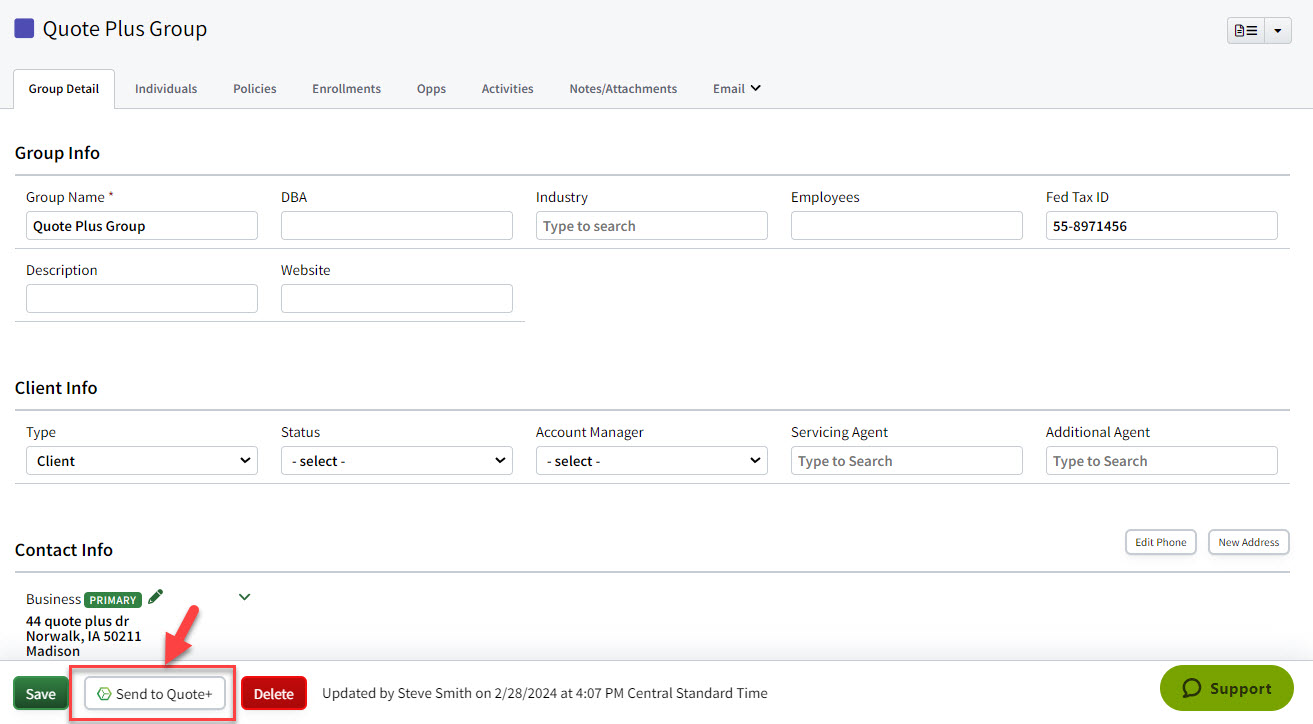Click the Fed Tax ID input field
Viewport: 1313px width, 724px height.
1160,225
